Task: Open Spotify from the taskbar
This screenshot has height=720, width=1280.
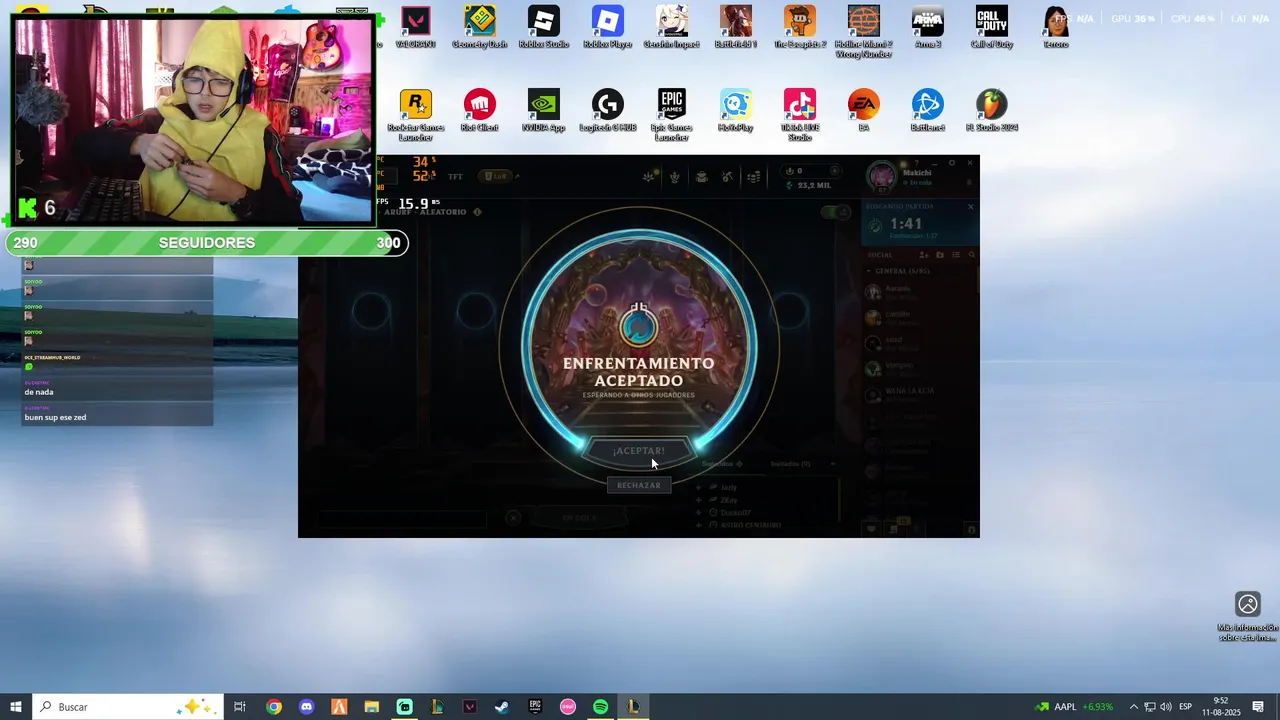Action: tap(600, 707)
